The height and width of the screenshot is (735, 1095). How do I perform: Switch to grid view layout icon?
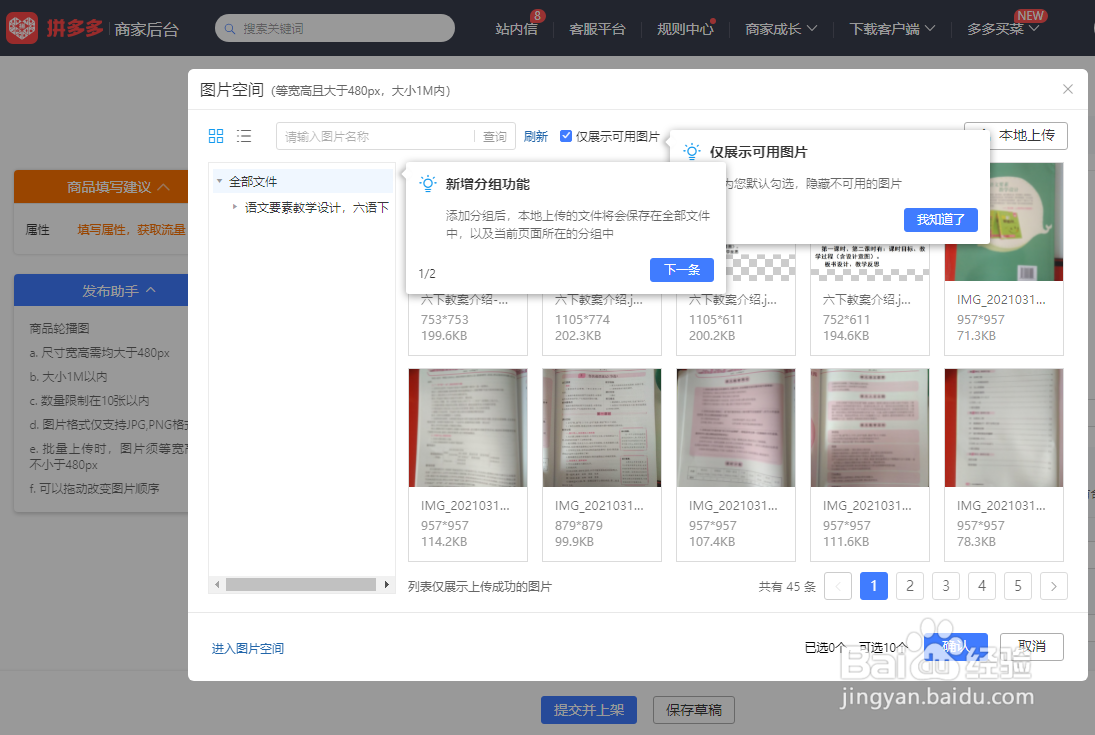click(x=216, y=135)
